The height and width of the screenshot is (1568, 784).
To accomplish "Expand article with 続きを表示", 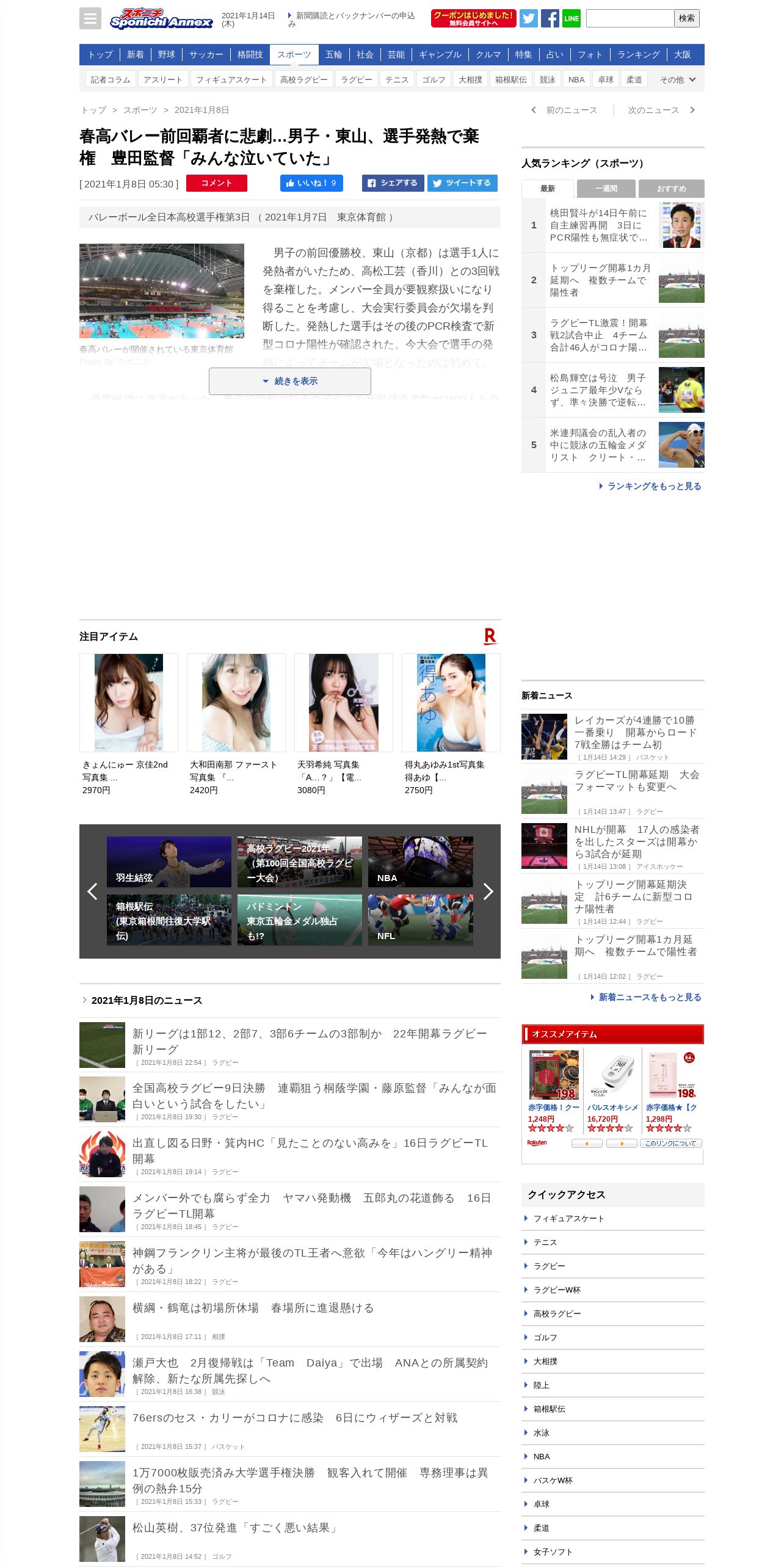I will click(x=290, y=381).
